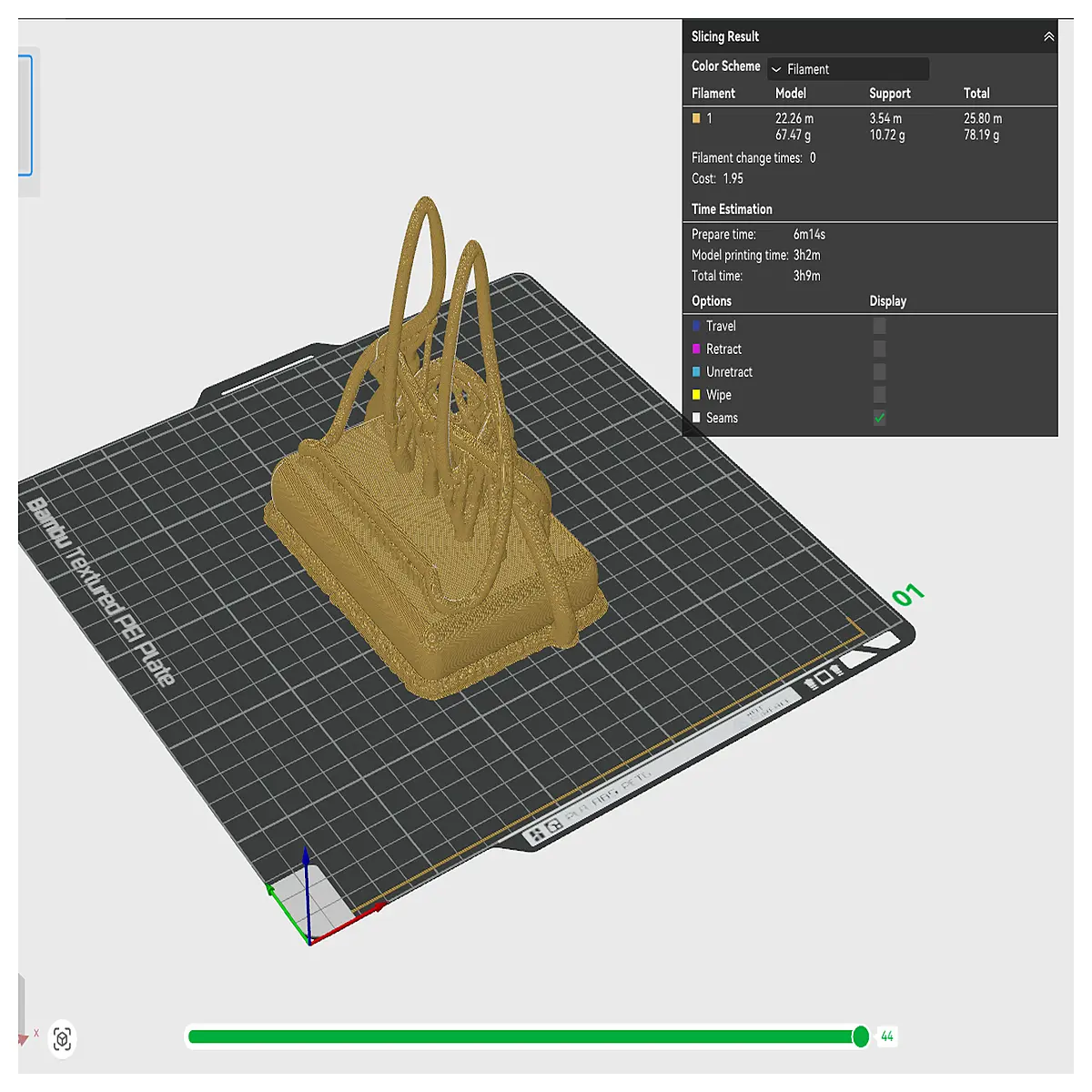Click the "Display" column header
This screenshot has height=1092, width=1092.
(x=888, y=300)
